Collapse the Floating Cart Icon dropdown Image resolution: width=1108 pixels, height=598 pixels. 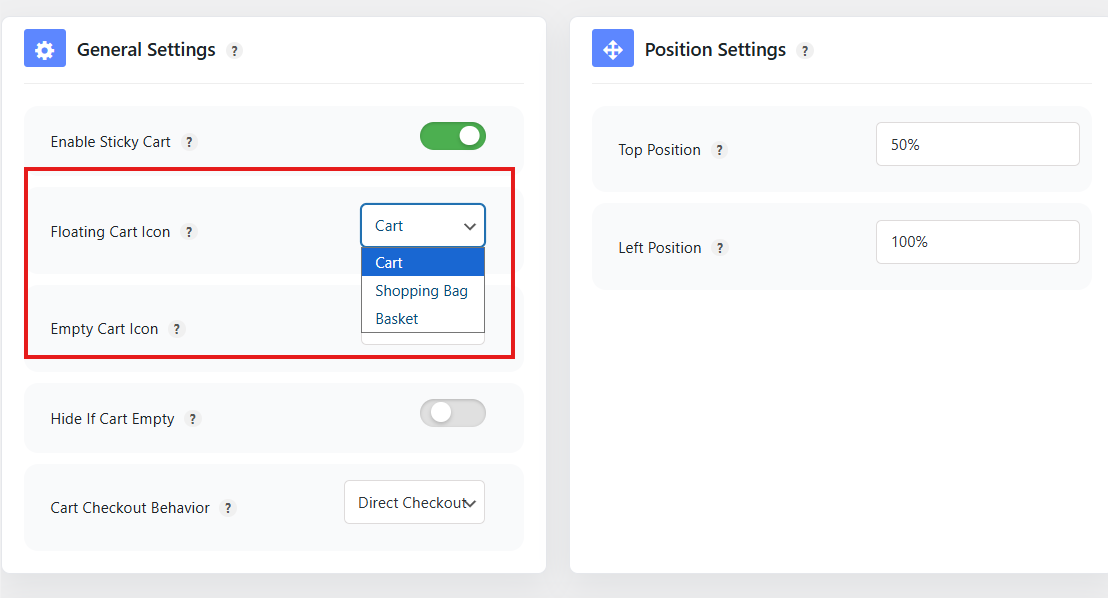[x=423, y=225]
